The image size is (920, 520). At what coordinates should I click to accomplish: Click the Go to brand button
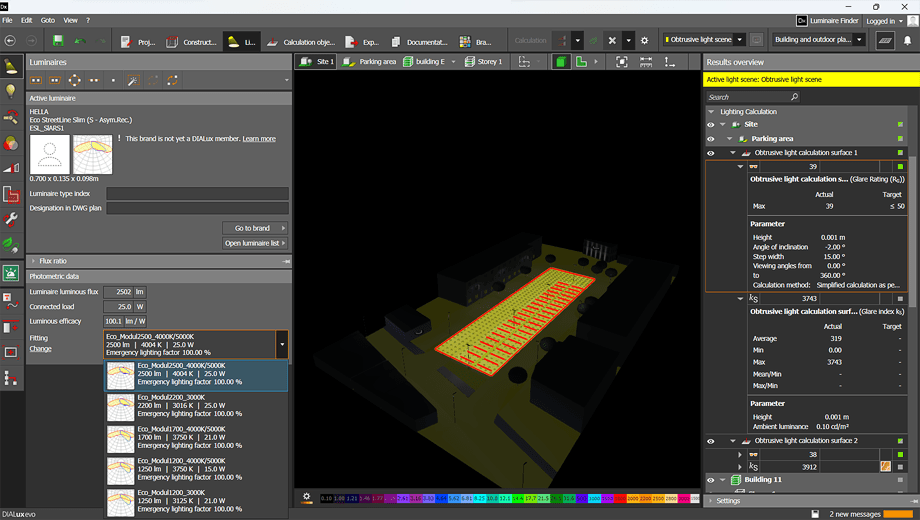254,228
